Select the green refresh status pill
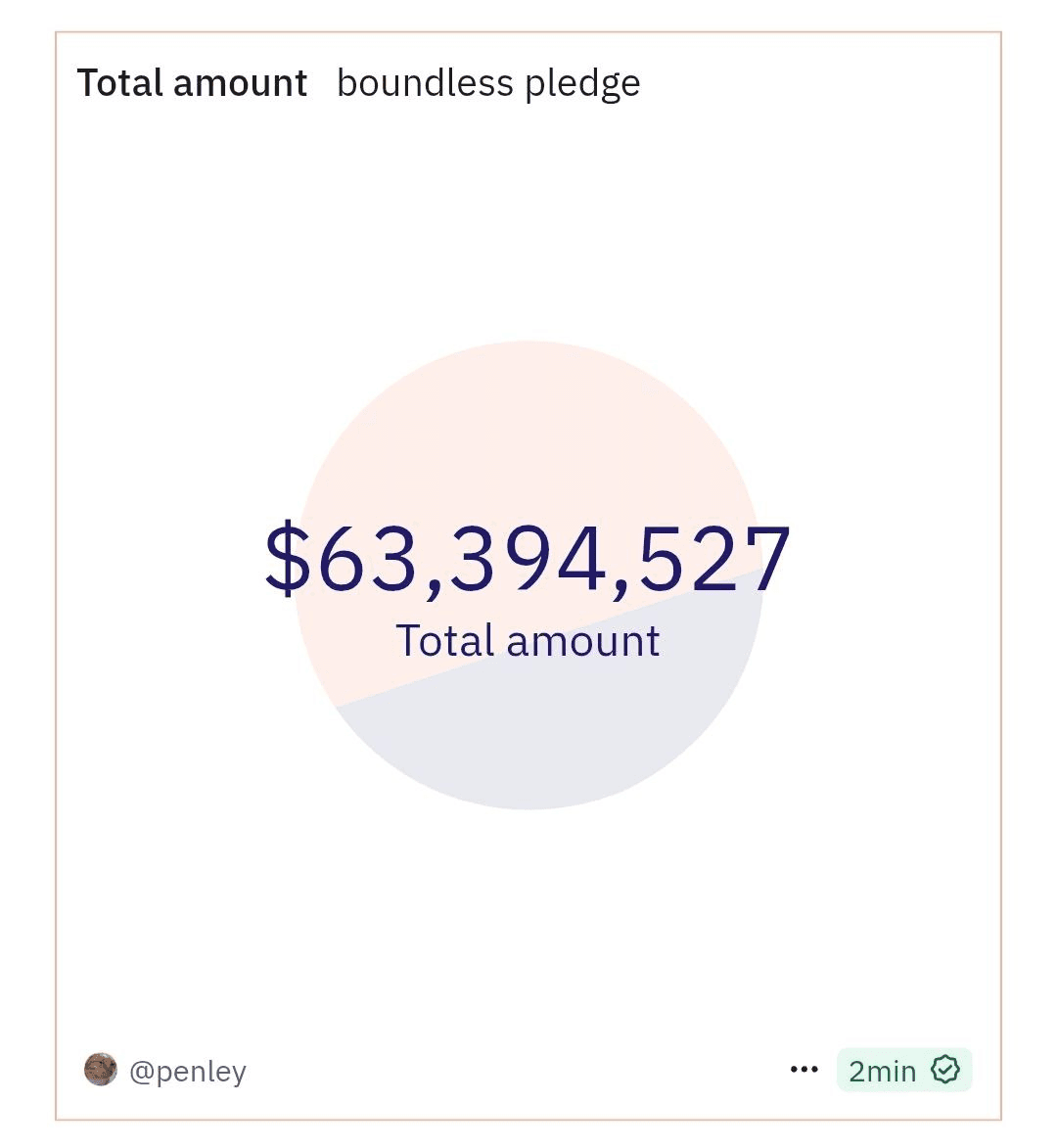This screenshot has height=1148, width=1057. (904, 1070)
